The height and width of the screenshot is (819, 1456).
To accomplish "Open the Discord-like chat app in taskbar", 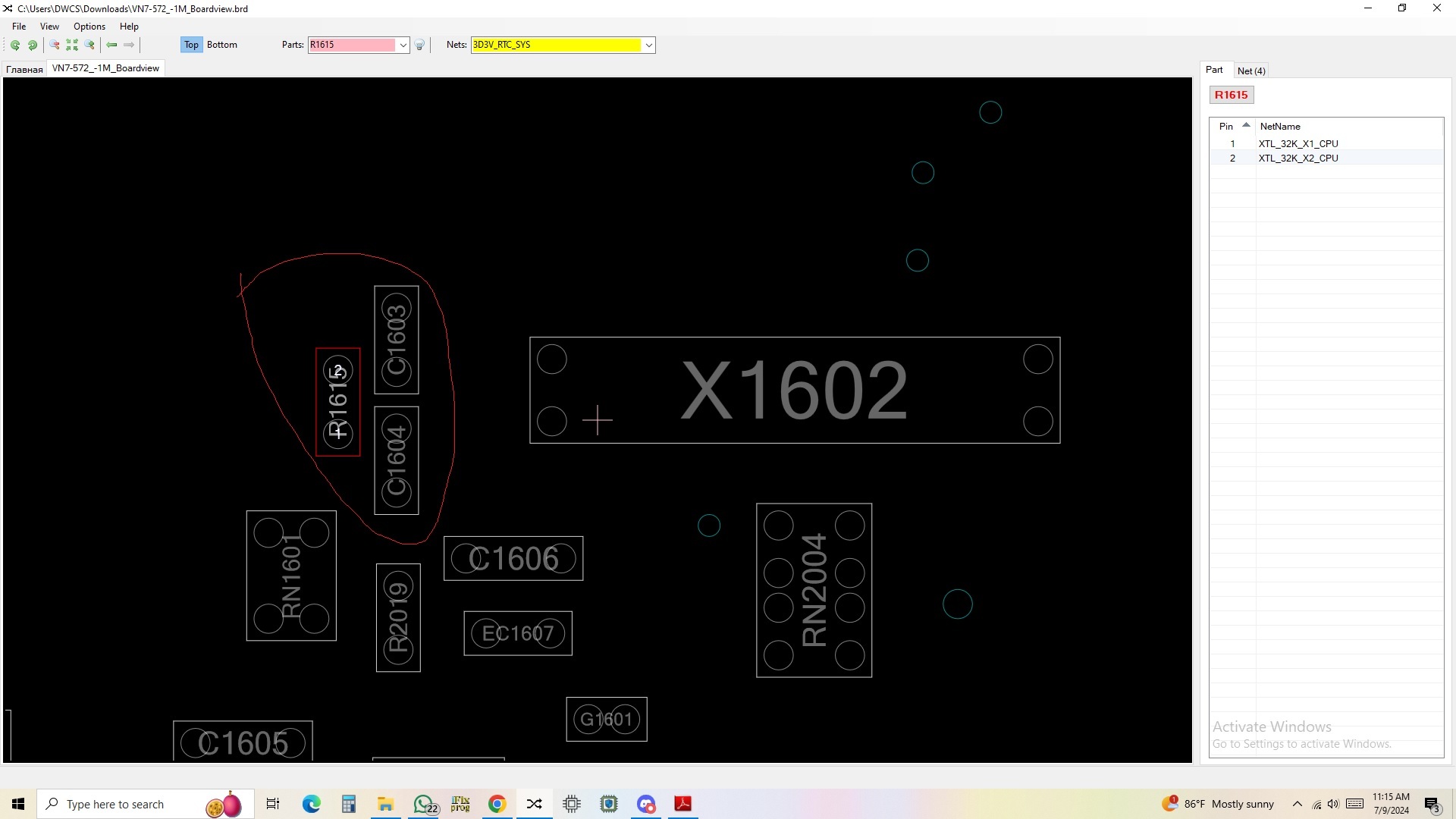I will click(x=646, y=804).
